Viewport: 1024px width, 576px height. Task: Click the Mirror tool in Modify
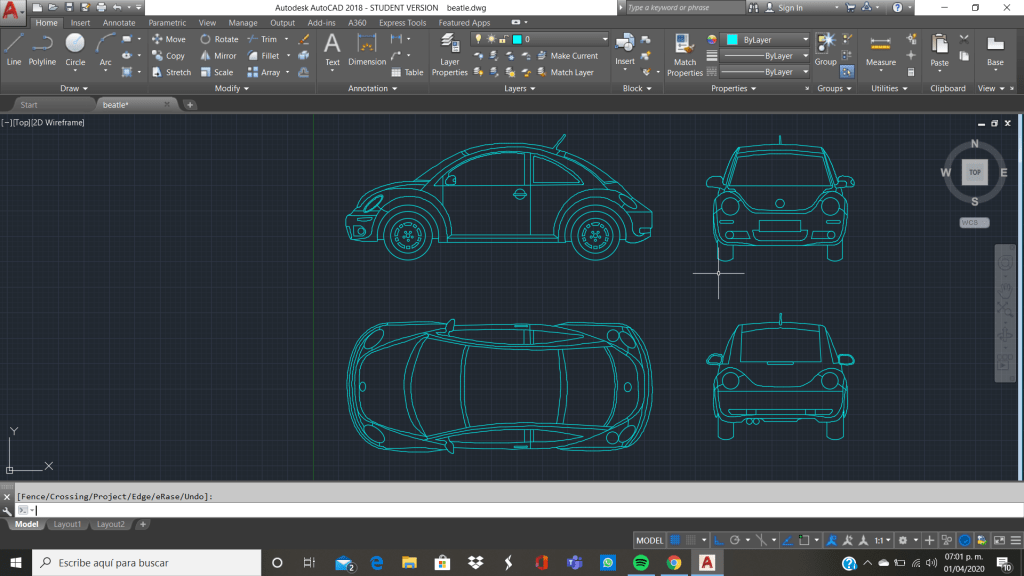217,56
